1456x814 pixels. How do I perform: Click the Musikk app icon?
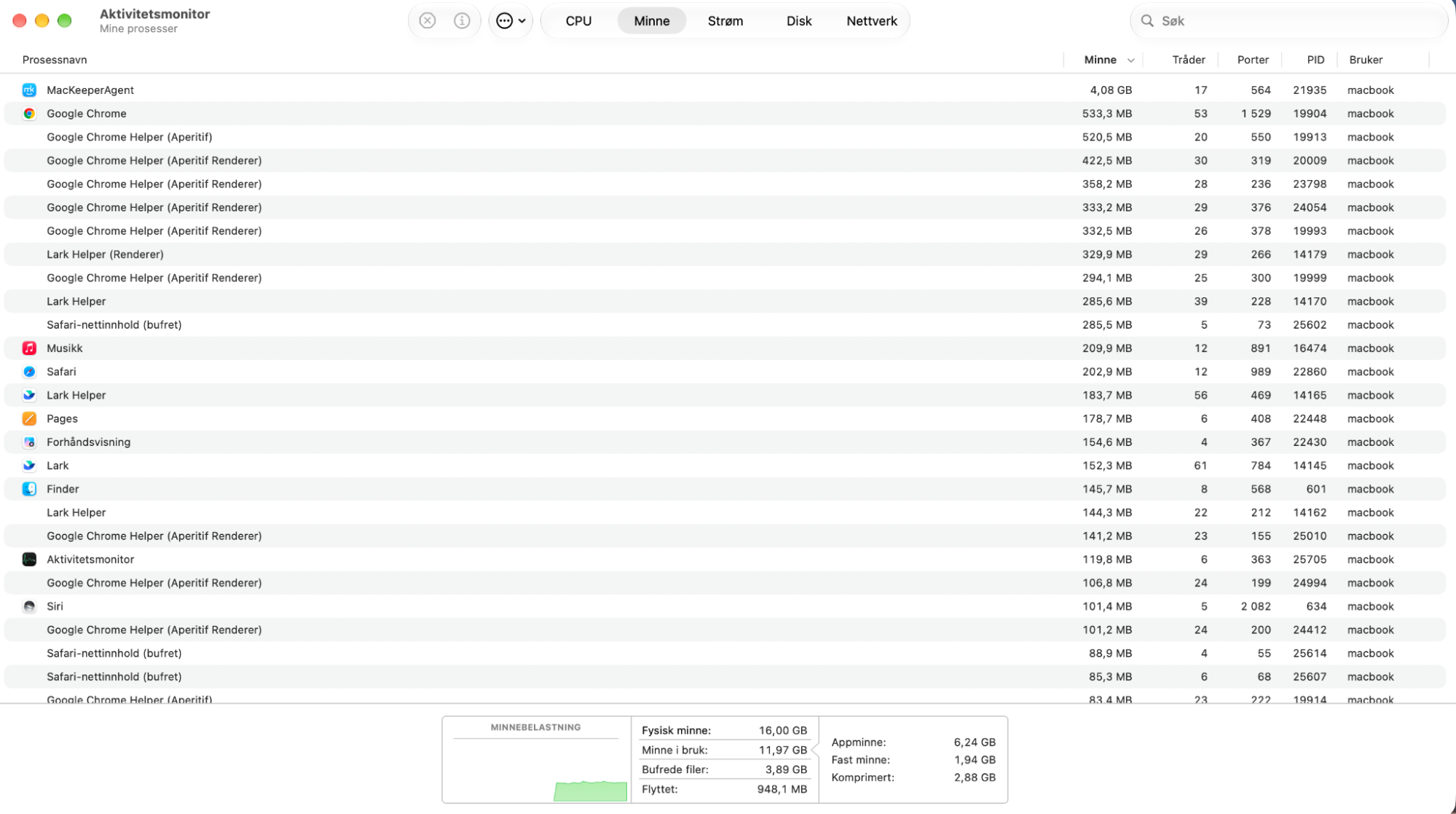(x=29, y=348)
